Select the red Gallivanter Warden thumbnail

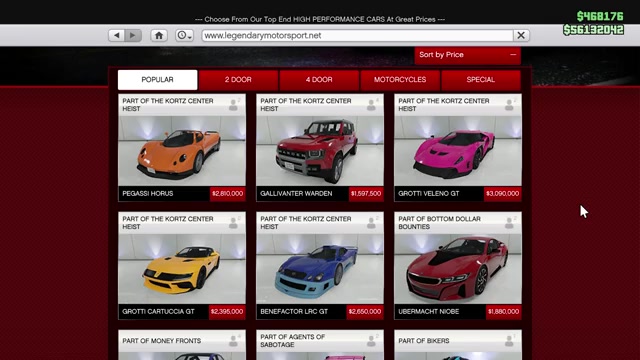coord(320,151)
